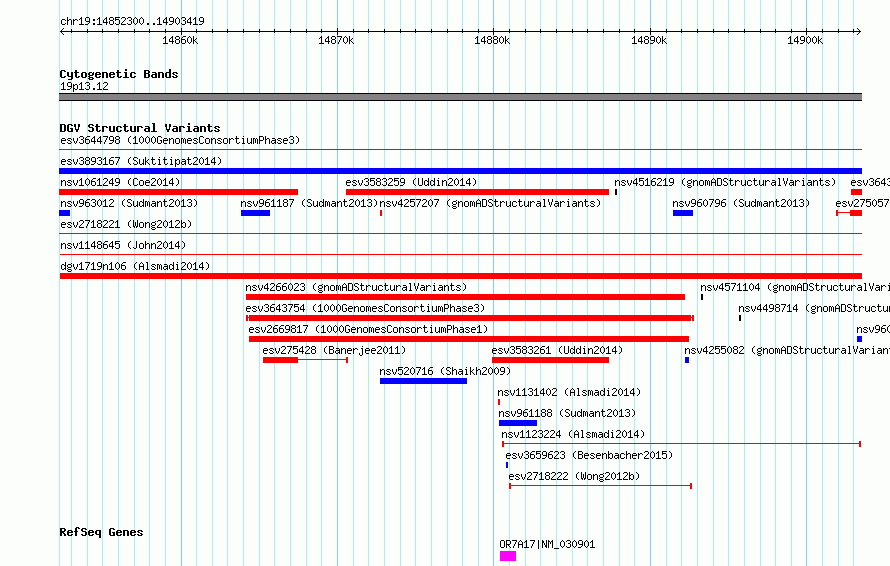Click the nsv961188 Sudmant2013 label
Image resolution: width=890 pixels, height=566 pixels.
567,413
